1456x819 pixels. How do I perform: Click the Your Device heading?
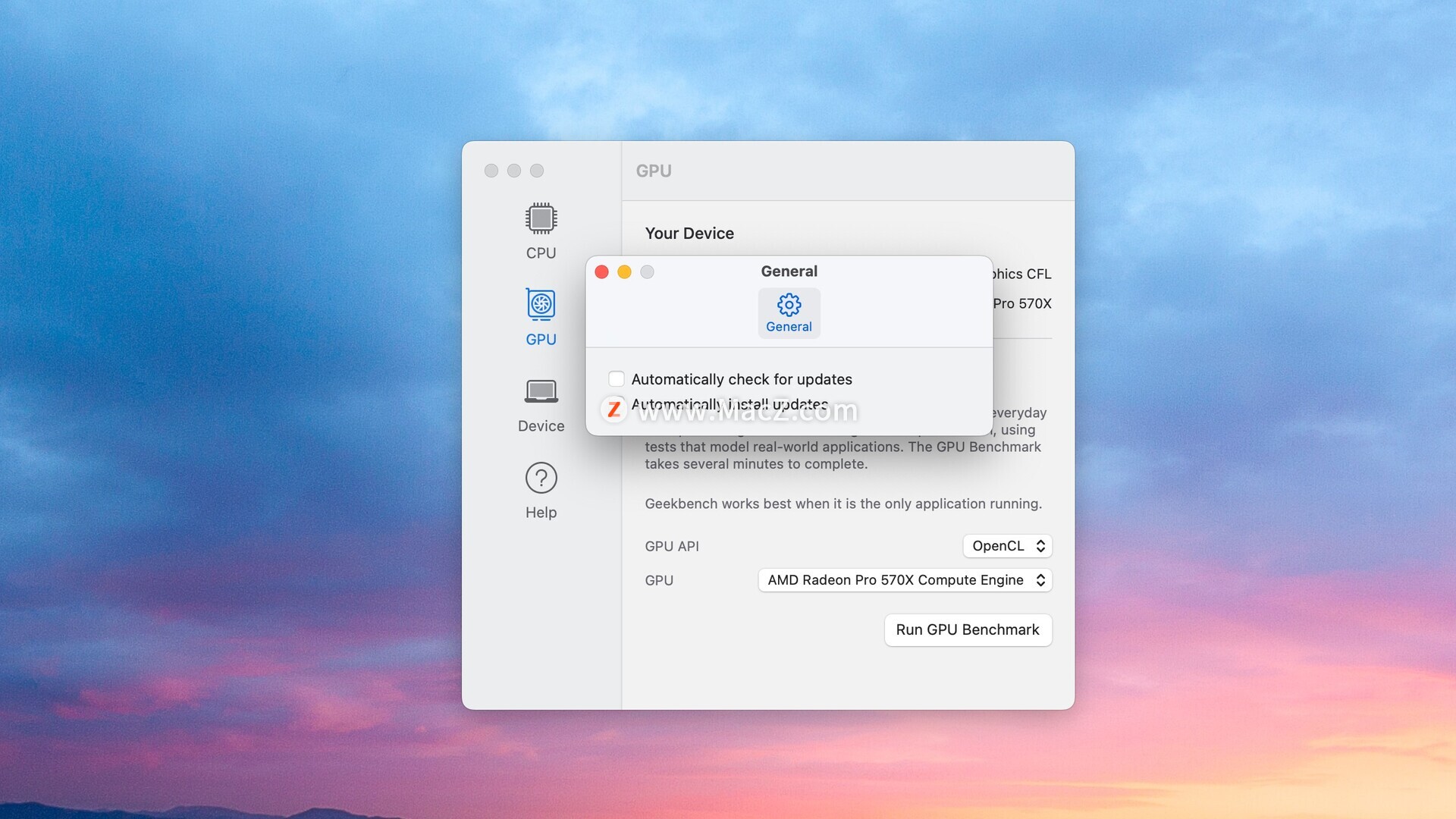[689, 234]
